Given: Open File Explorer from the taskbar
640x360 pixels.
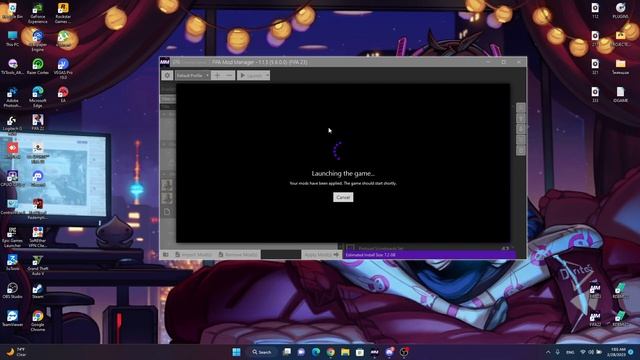Looking at the screenshot, I should [345, 352].
